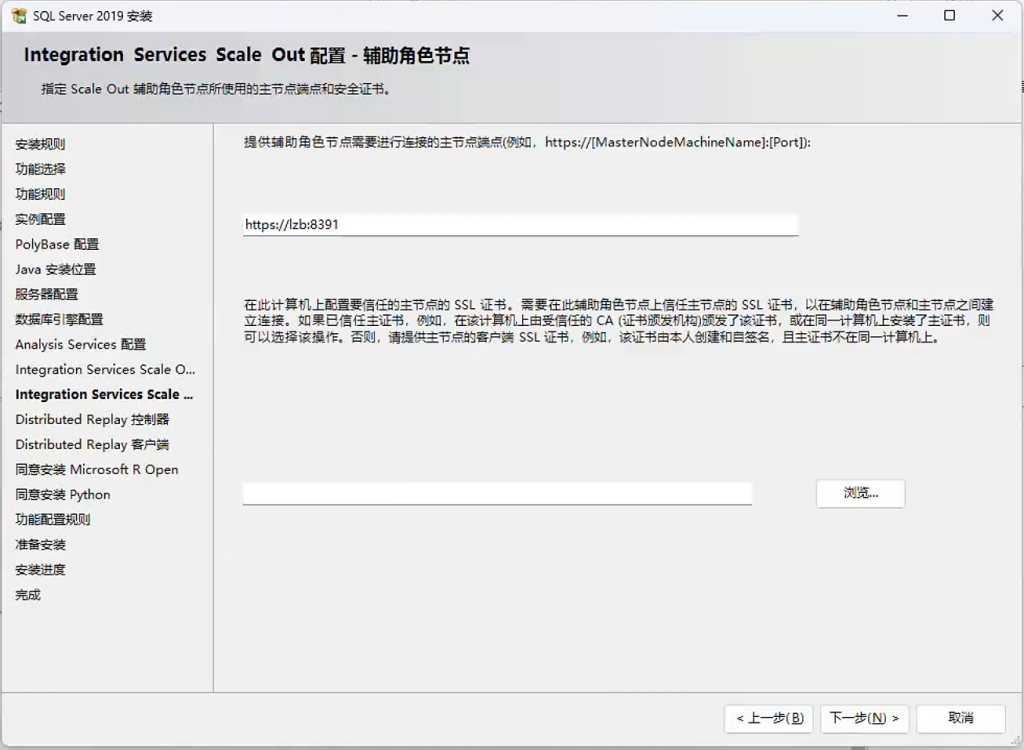Select 功能规则 step in sidebar

[x=40, y=194]
